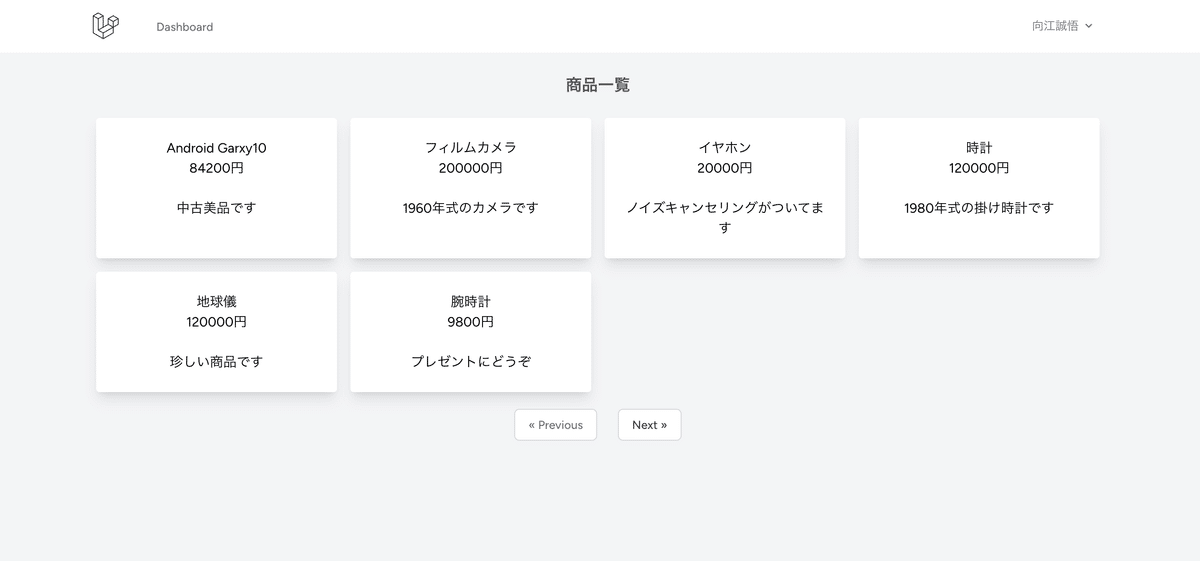Click the 9800円 price text
This screenshot has width=1200, height=561.
pyautogui.click(x=471, y=322)
